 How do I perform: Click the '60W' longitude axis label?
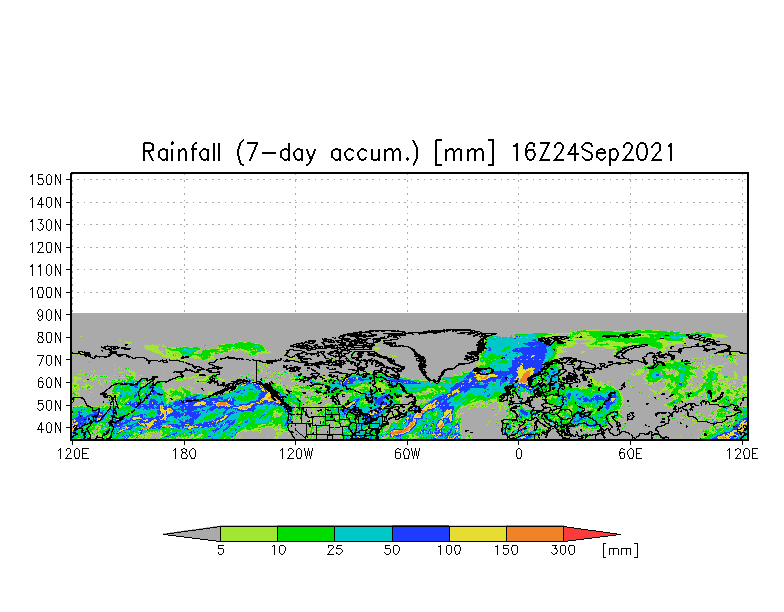[x=408, y=454]
